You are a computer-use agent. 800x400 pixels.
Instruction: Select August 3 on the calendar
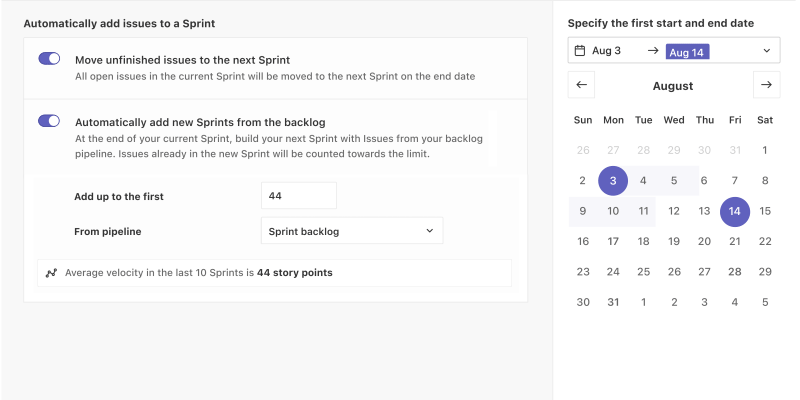613,181
